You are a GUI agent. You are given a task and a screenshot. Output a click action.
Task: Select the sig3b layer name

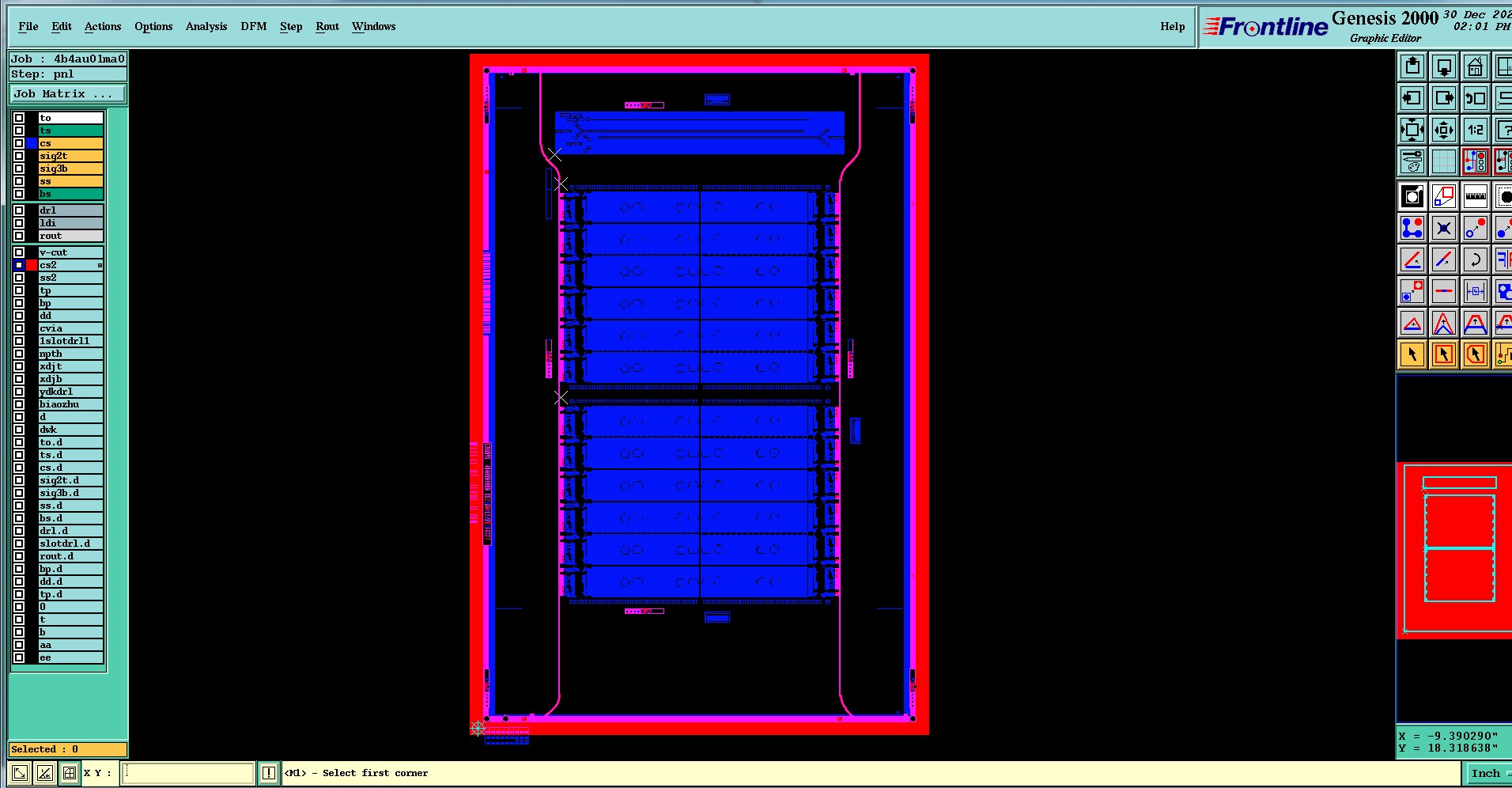(x=71, y=169)
